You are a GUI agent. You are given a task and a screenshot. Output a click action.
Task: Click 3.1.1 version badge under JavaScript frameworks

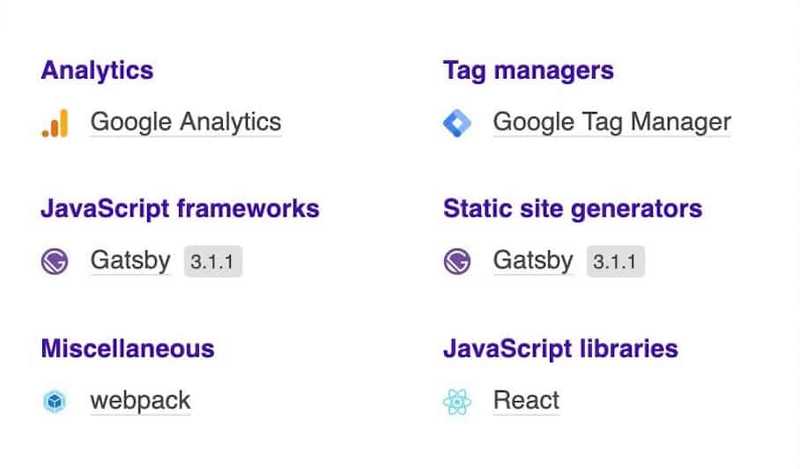[x=213, y=262]
